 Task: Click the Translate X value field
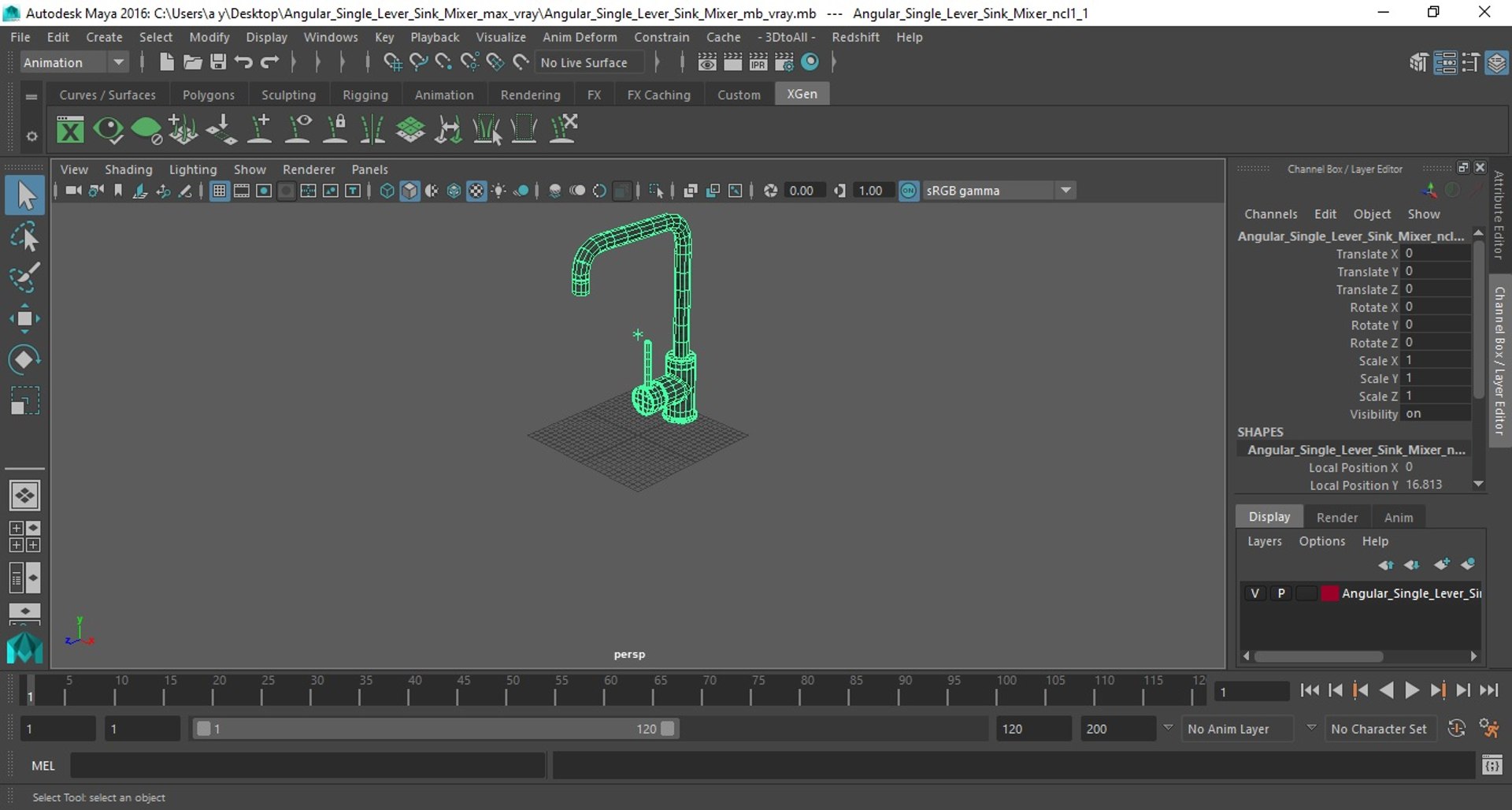[1436, 254]
